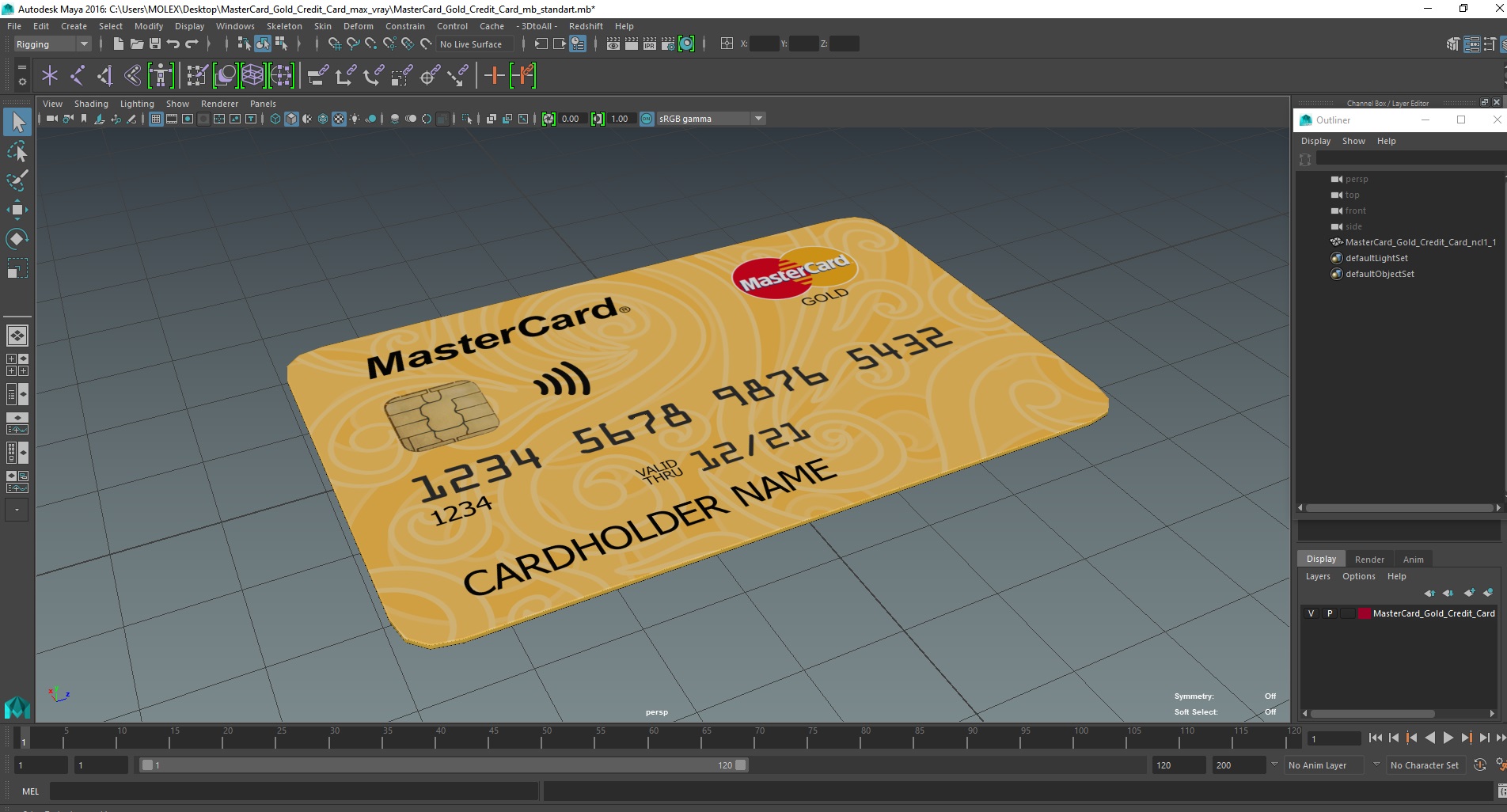Choose the Move tool in toolbox
This screenshot has width=1507, height=812.
pyautogui.click(x=17, y=210)
